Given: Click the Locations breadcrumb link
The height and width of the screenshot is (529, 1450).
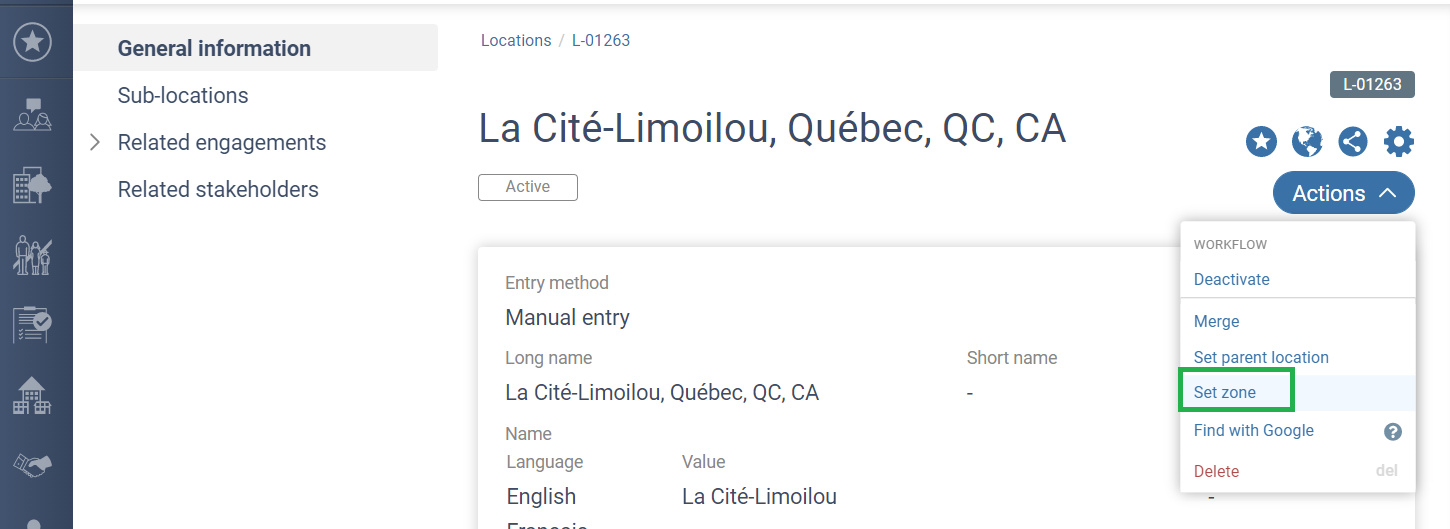Looking at the screenshot, I should click(516, 41).
